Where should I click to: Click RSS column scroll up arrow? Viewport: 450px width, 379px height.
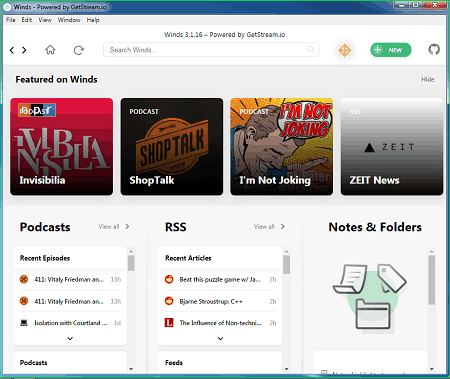click(286, 251)
